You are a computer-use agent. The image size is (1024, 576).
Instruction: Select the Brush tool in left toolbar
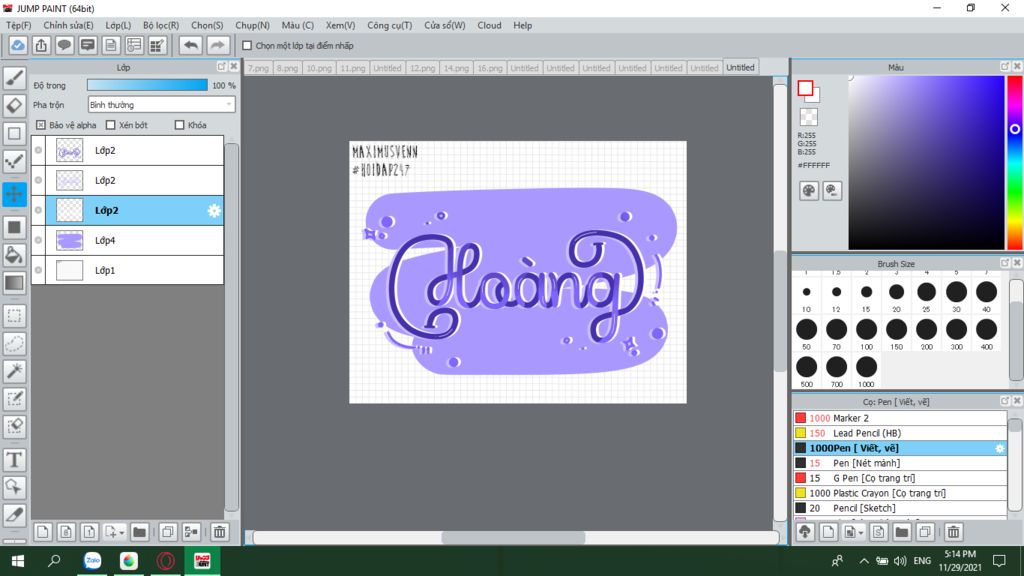pyautogui.click(x=14, y=78)
